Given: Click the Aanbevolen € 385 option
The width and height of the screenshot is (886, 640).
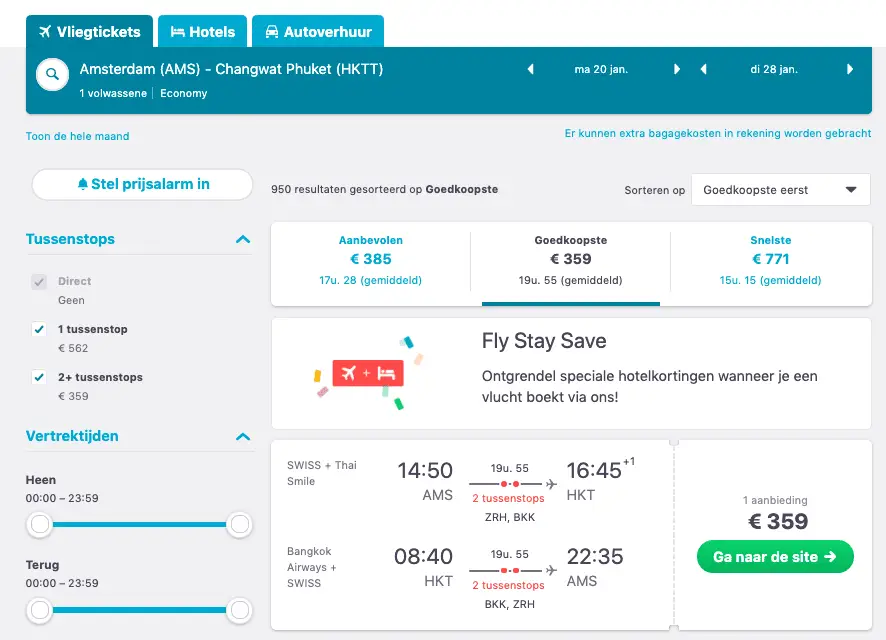Looking at the screenshot, I should (x=371, y=260).
